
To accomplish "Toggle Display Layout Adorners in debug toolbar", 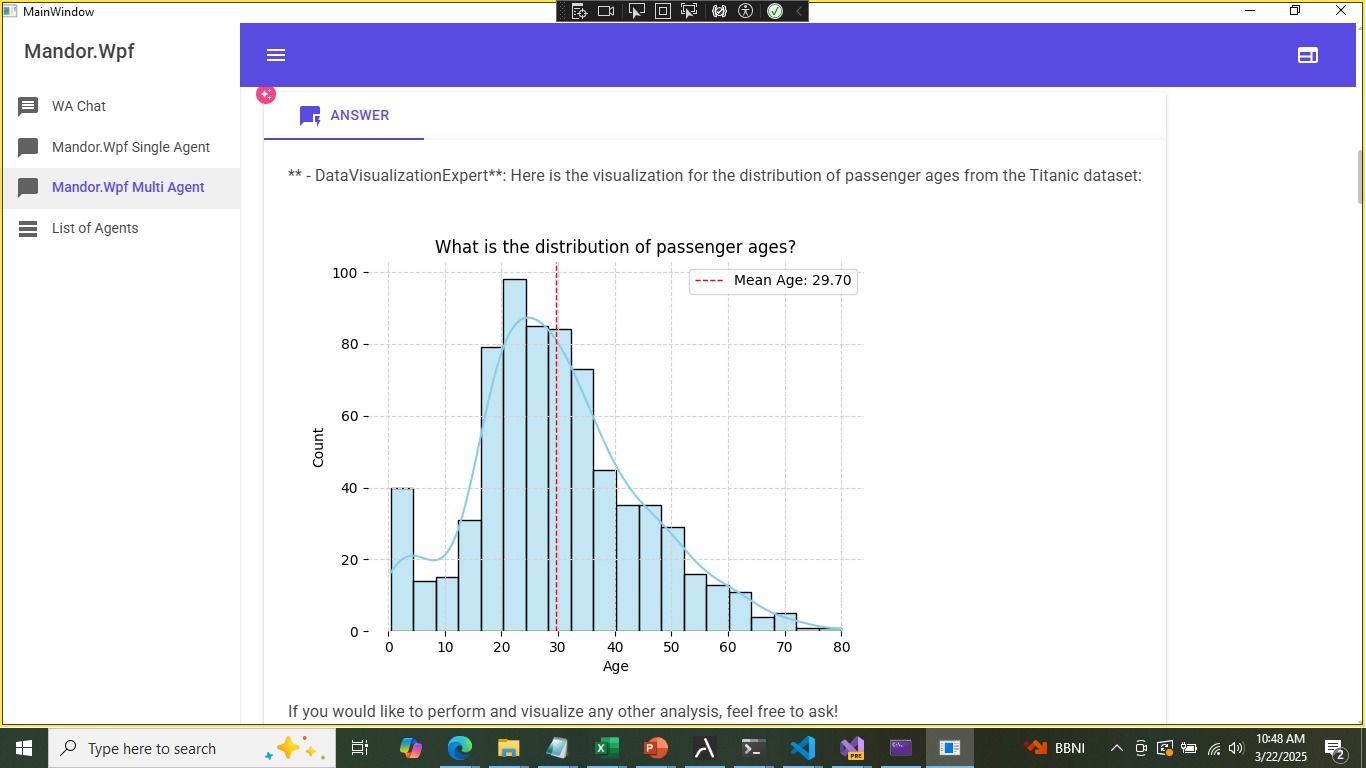I will pos(663,11).
